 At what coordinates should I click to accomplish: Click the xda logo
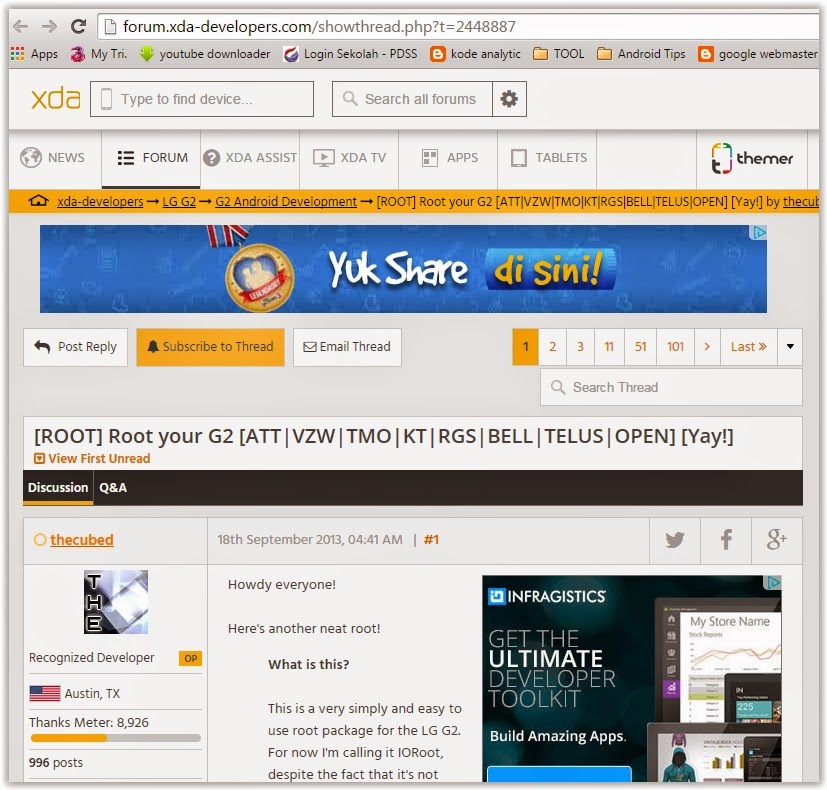point(56,99)
